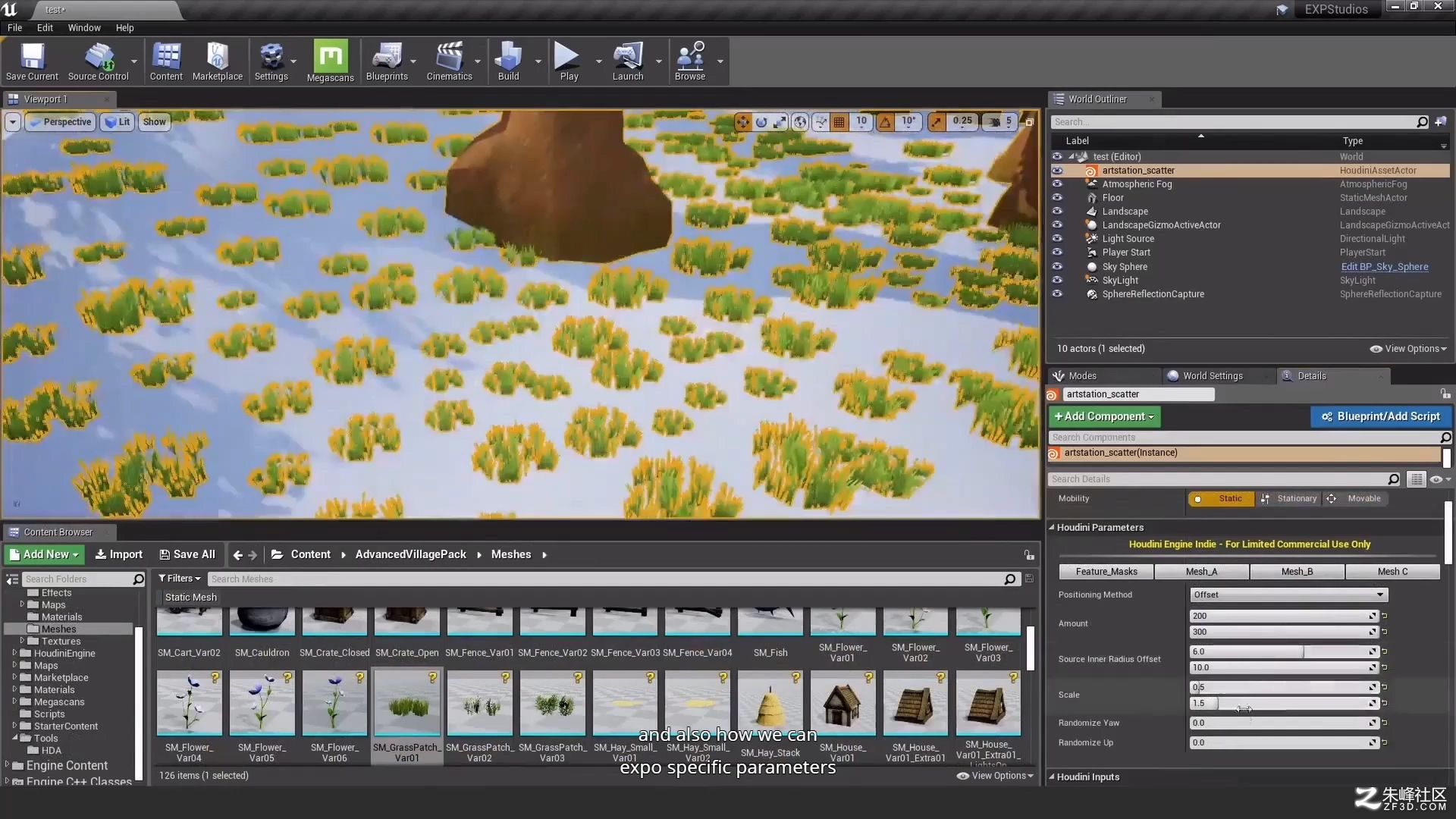Switch to the Feature_Masks tab

coord(1106,572)
